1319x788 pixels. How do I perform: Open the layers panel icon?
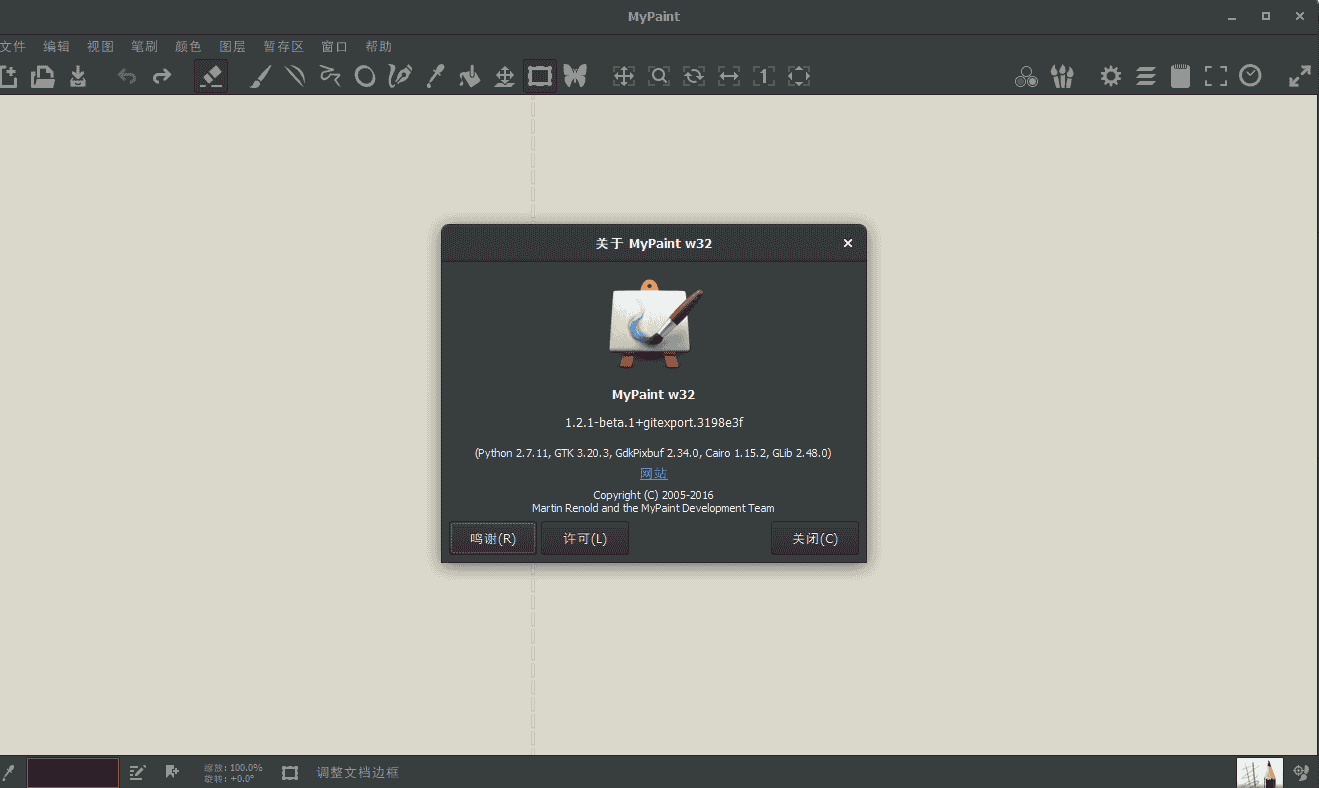pos(1145,75)
